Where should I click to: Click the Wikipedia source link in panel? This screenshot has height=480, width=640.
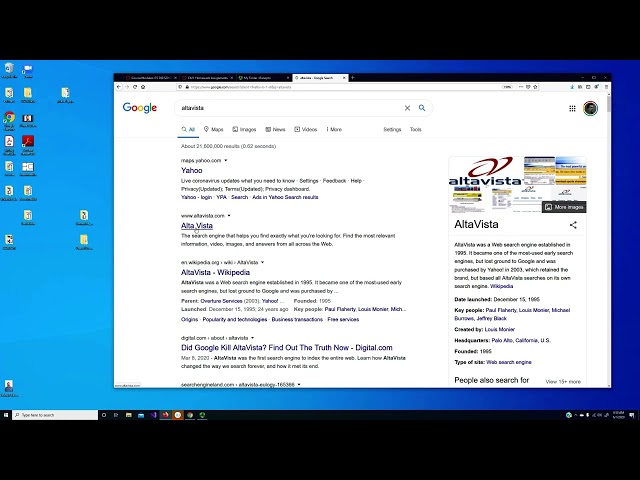501,286
